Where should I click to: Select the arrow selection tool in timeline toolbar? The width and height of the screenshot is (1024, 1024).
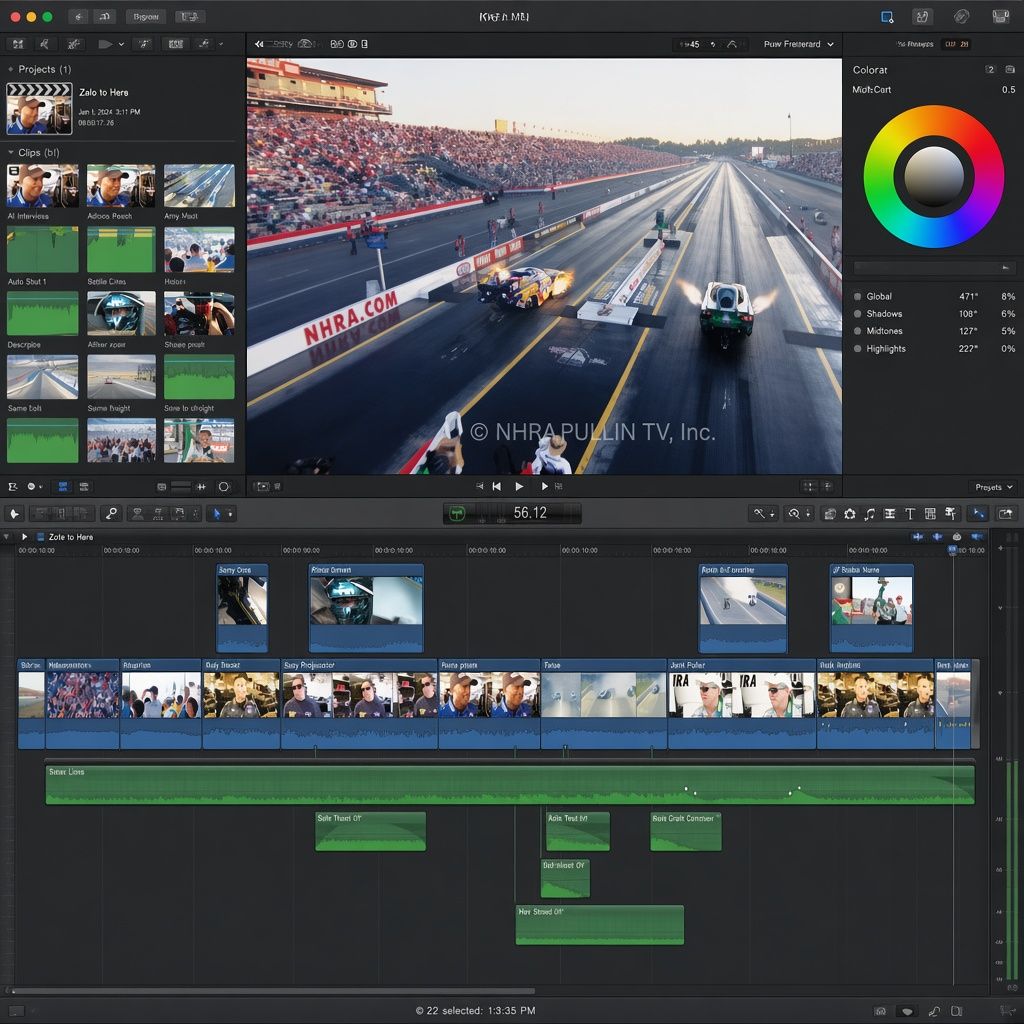(x=216, y=513)
